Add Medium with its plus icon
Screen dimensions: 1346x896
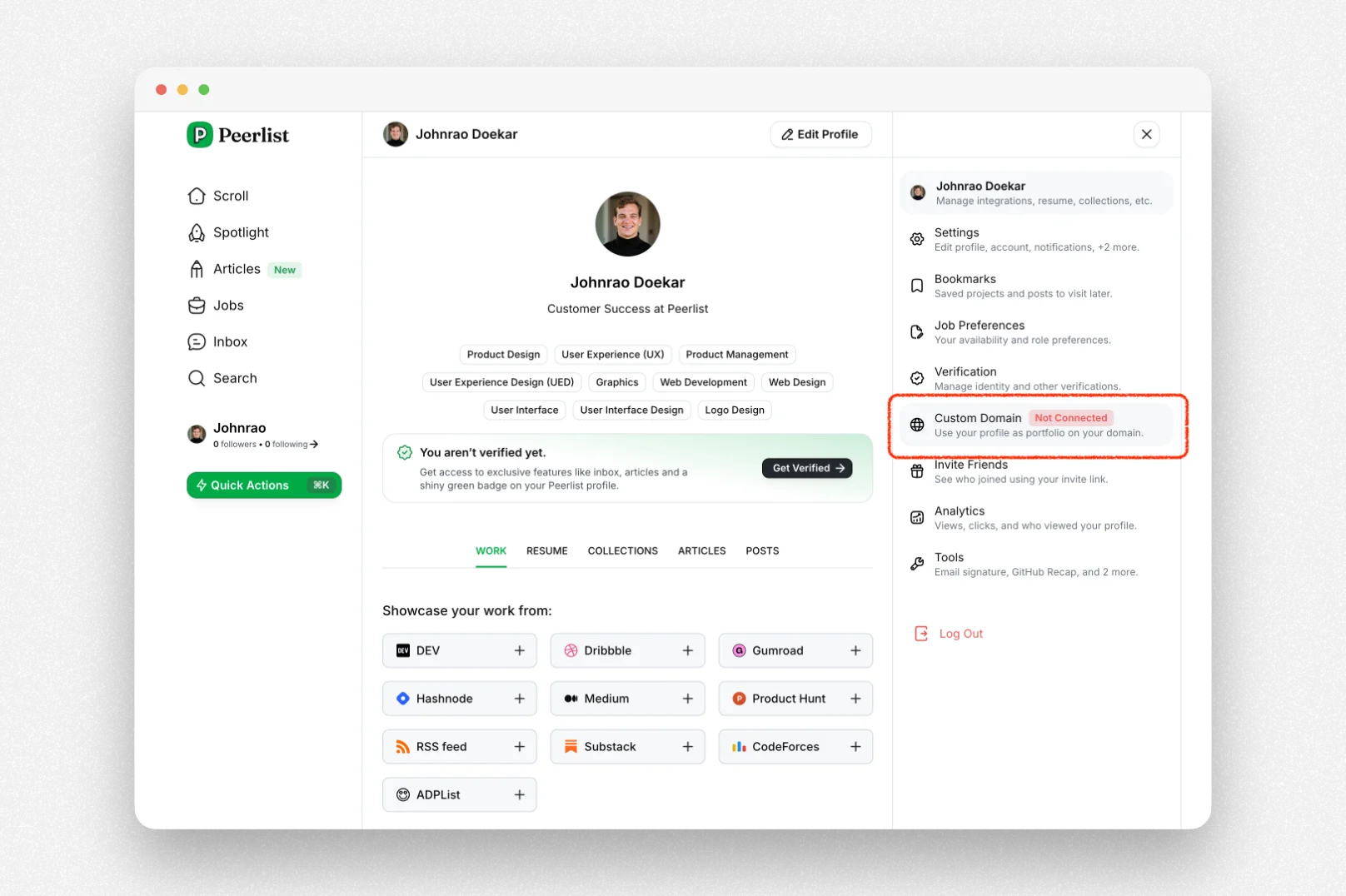tap(688, 699)
